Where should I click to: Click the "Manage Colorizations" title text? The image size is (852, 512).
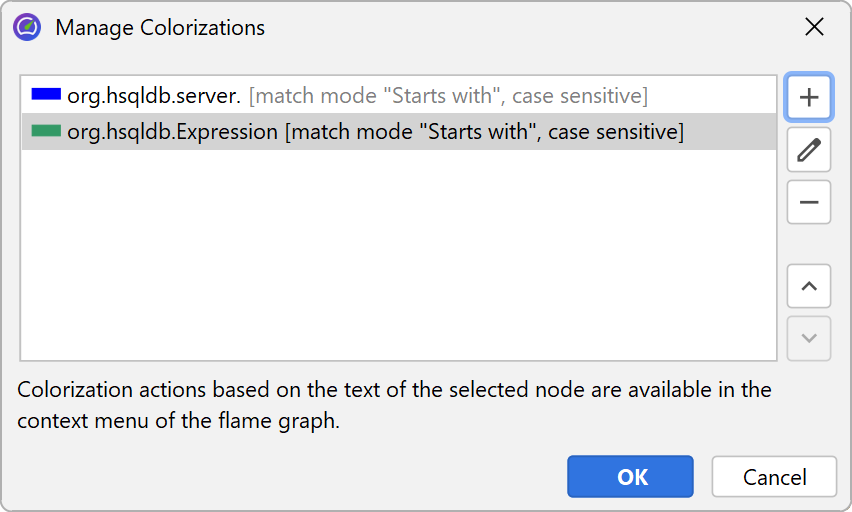(x=160, y=28)
